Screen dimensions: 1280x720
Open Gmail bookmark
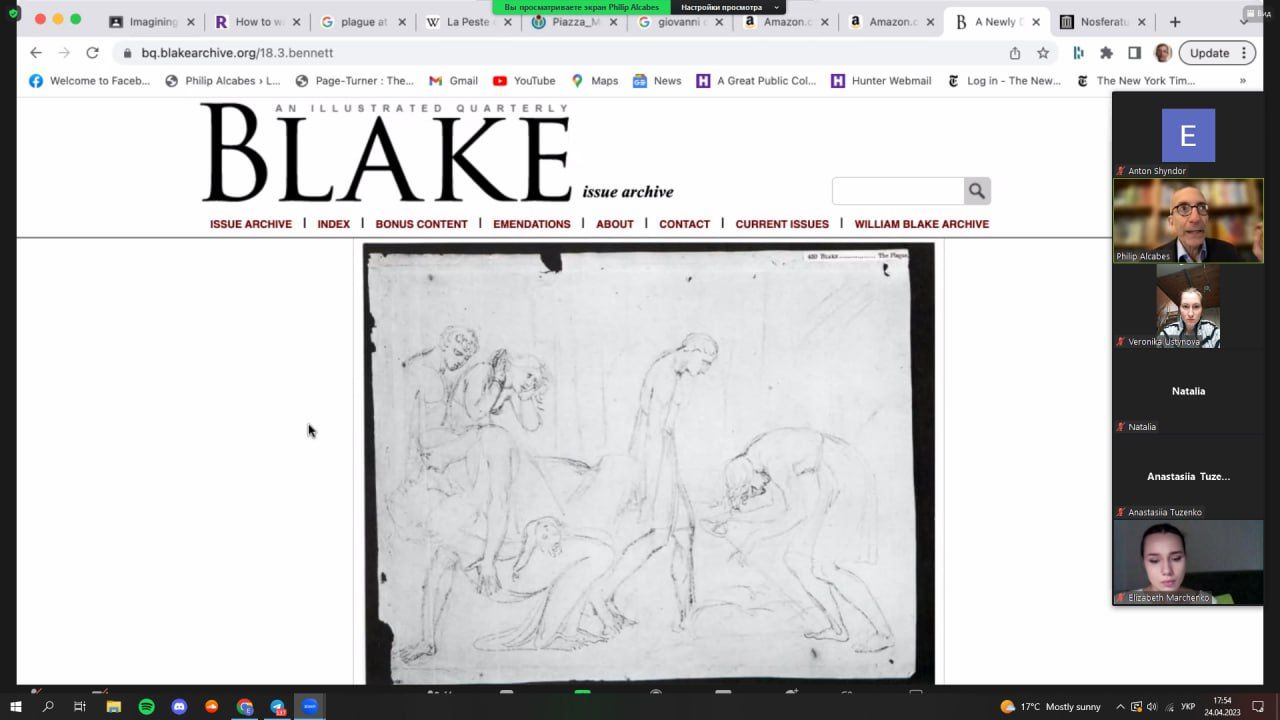pos(453,81)
